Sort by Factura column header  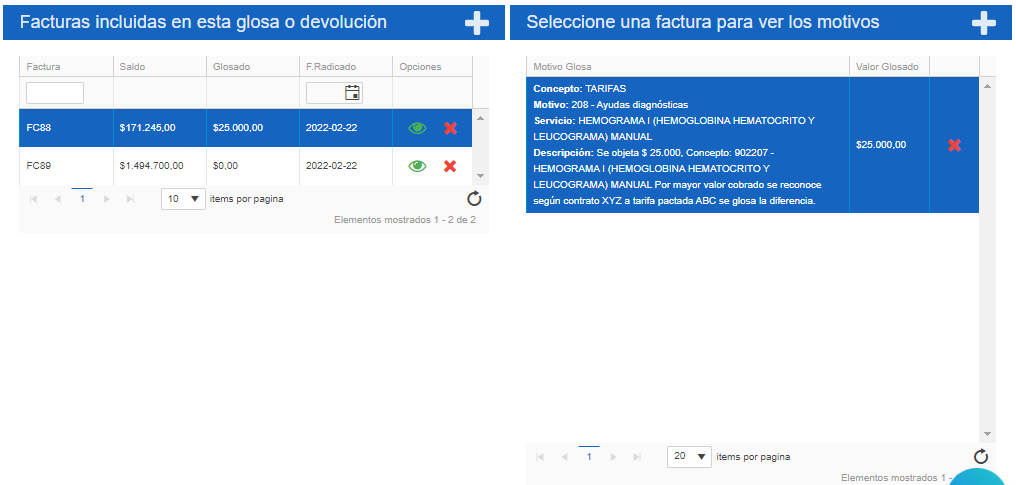(x=44, y=67)
